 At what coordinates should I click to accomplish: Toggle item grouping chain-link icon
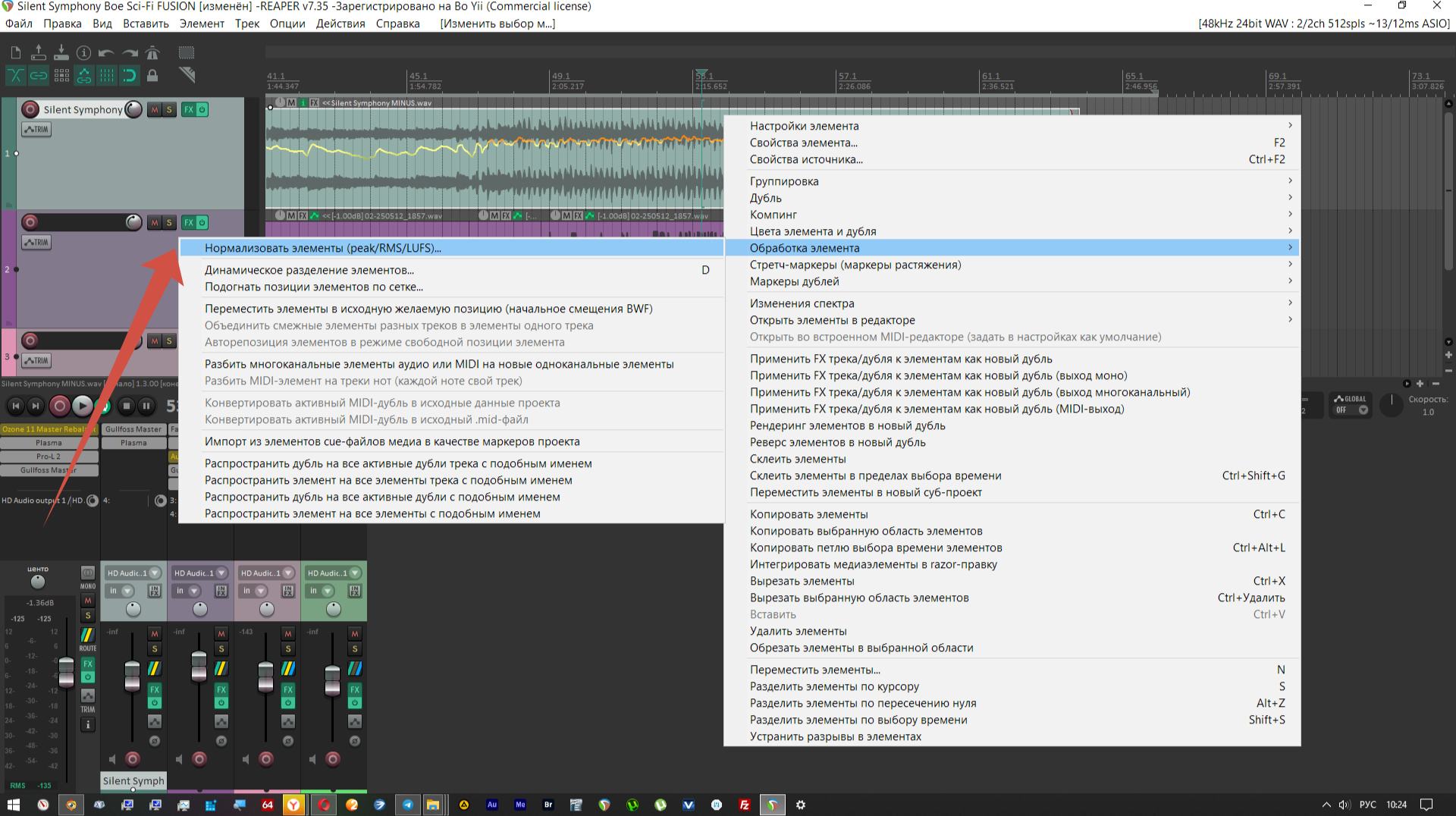(39, 75)
